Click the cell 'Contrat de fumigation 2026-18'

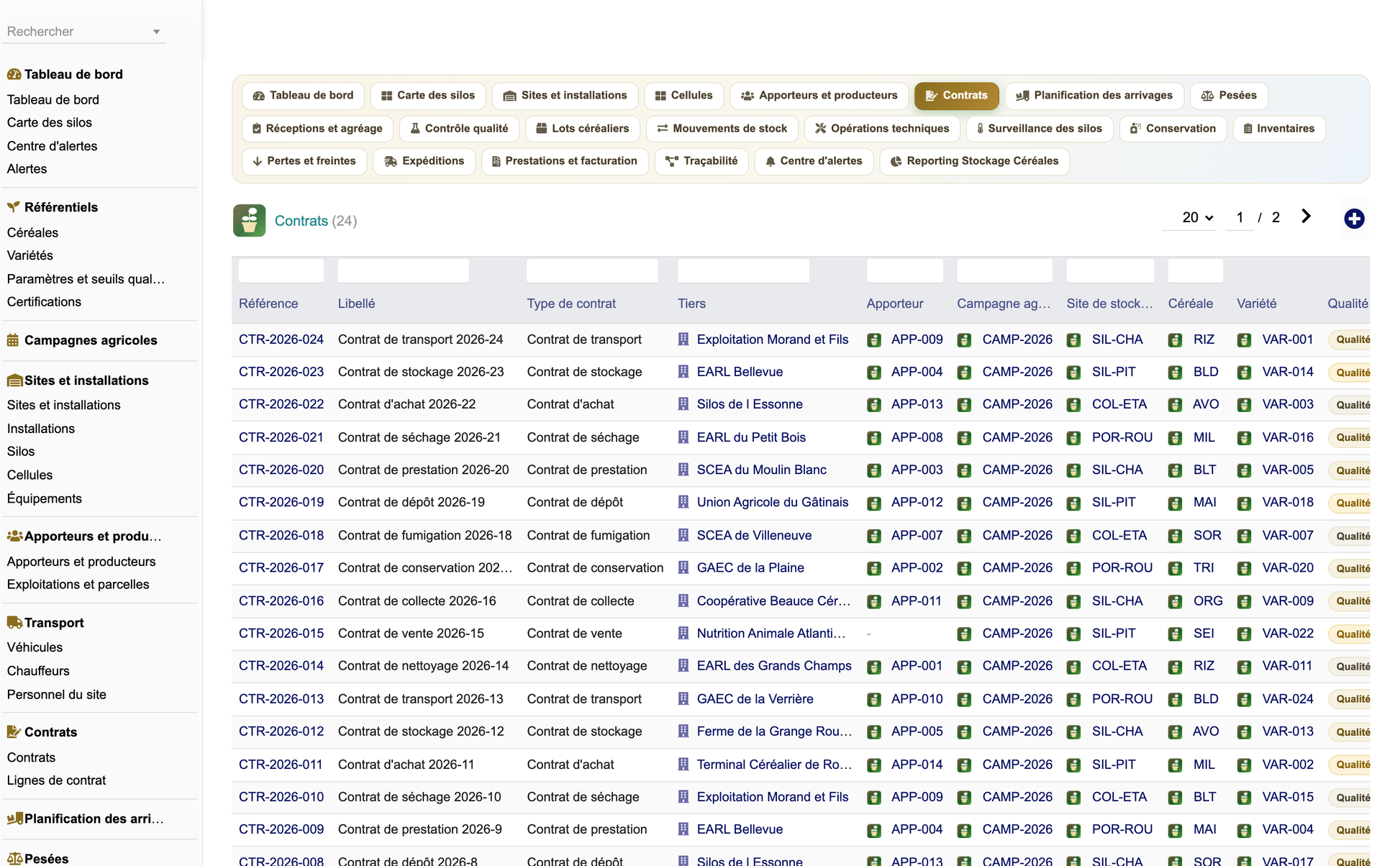(425, 535)
